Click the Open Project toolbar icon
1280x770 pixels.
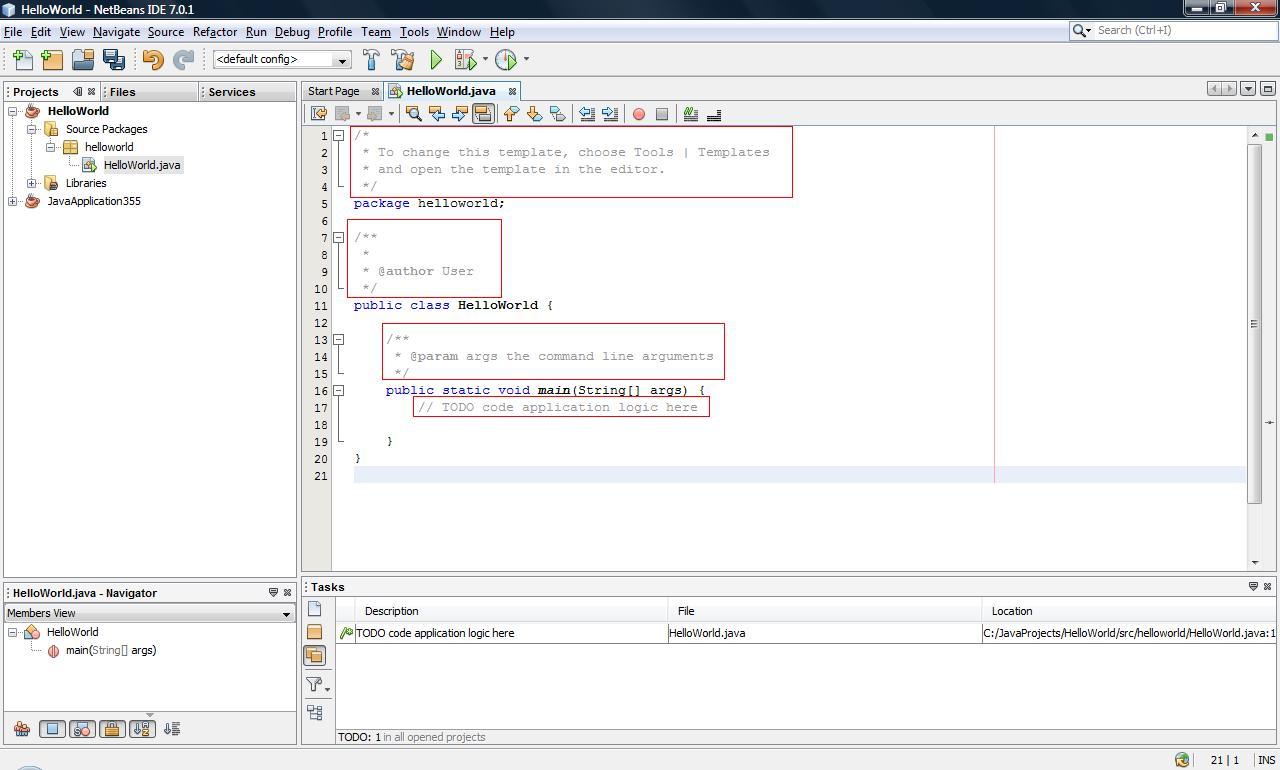tap(83, 60)
